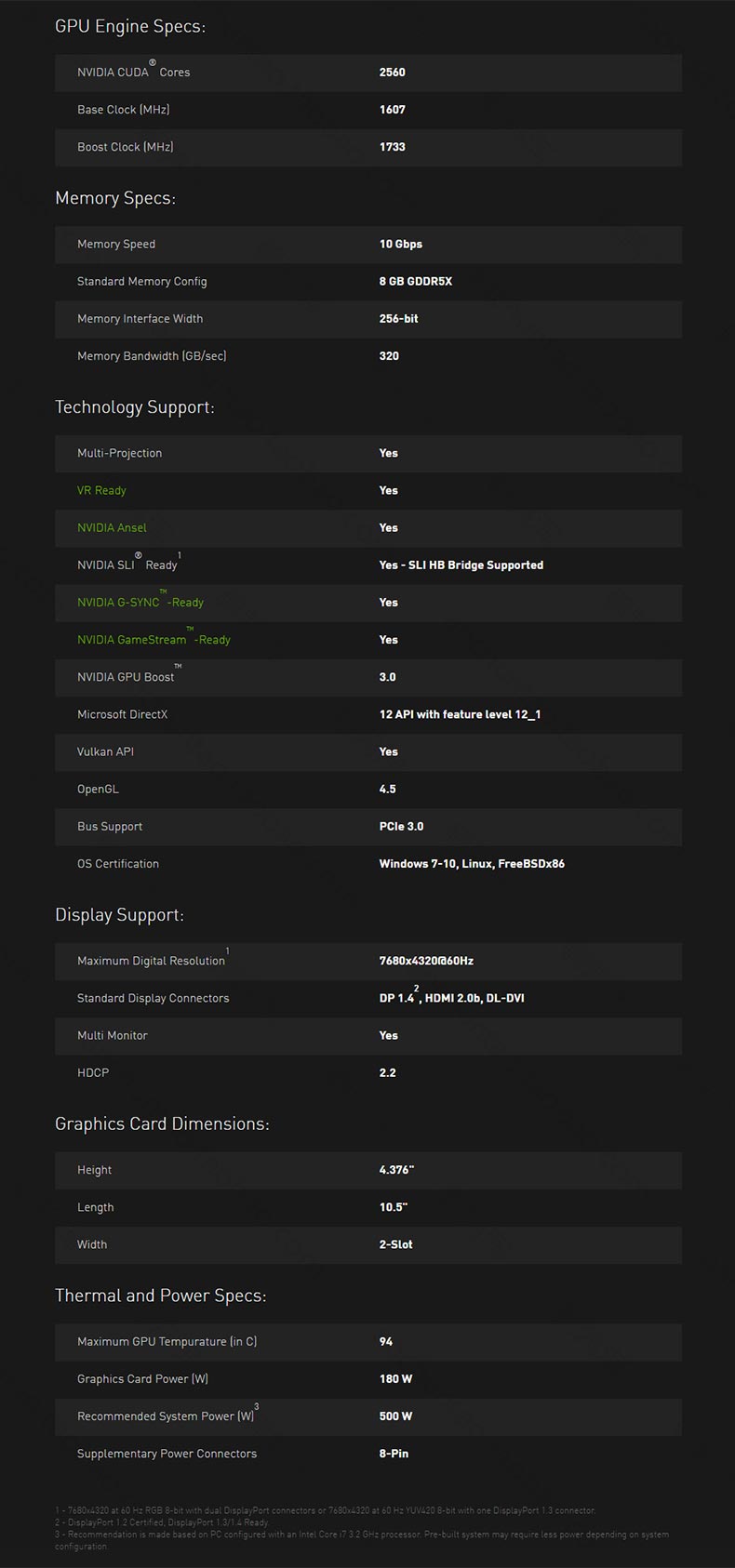
Task: Click the GPU Engine Specs heading
Action: (130, 26)
